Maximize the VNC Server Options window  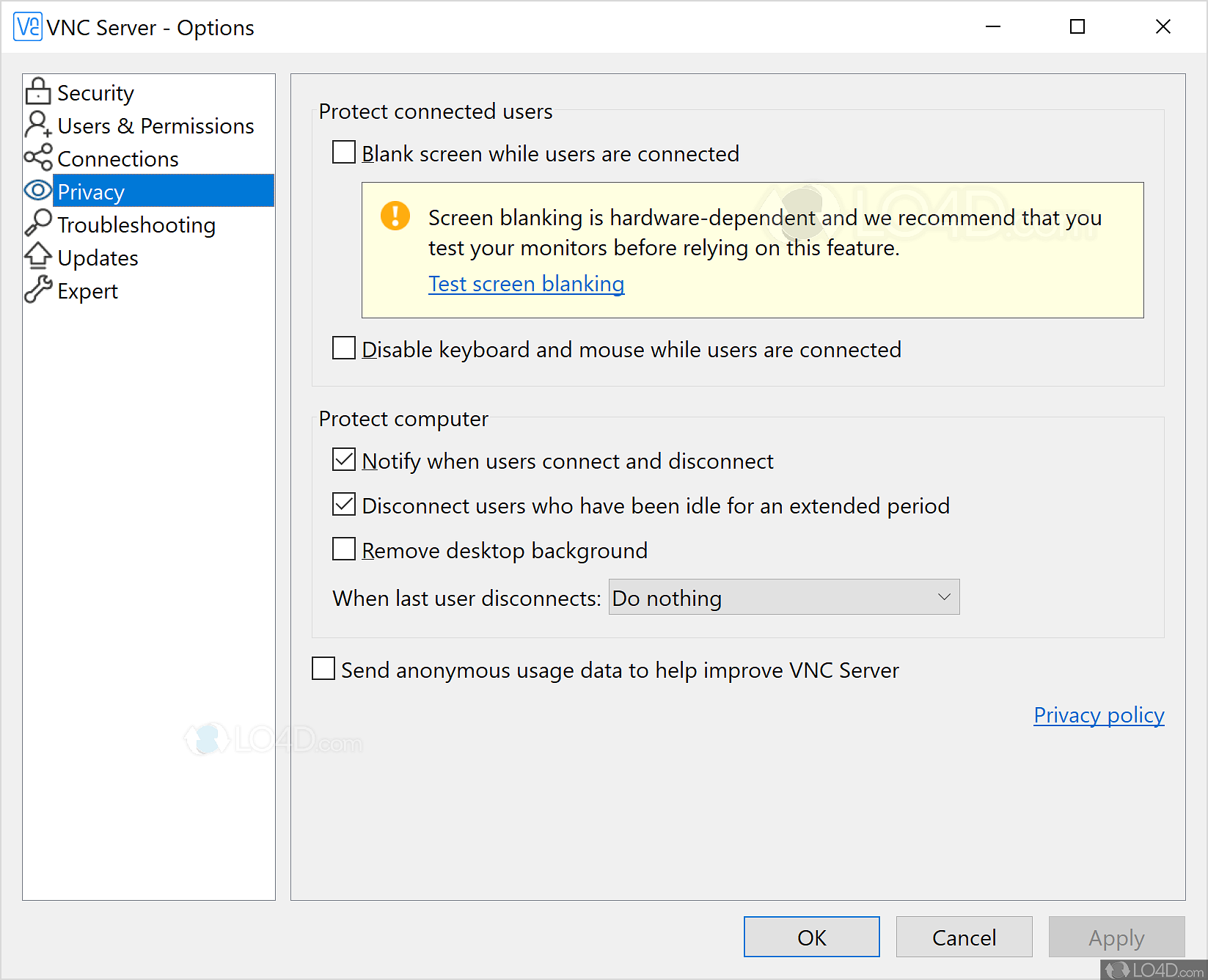click(1077, 27)
